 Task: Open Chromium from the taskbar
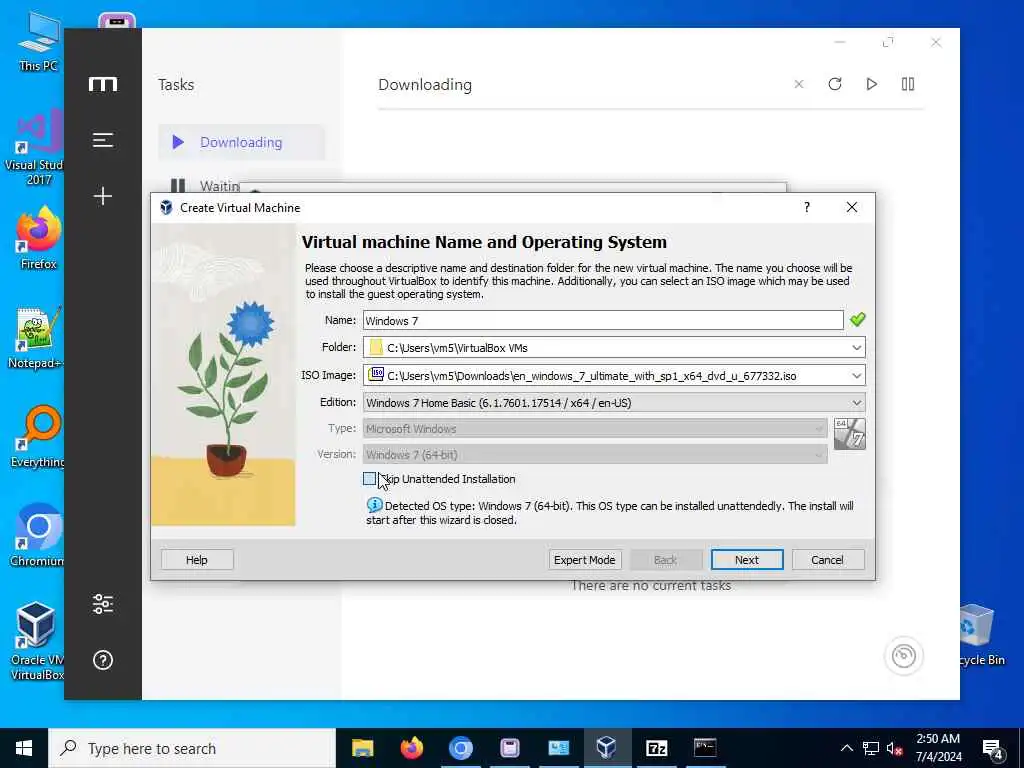click(x=460, y=748)
